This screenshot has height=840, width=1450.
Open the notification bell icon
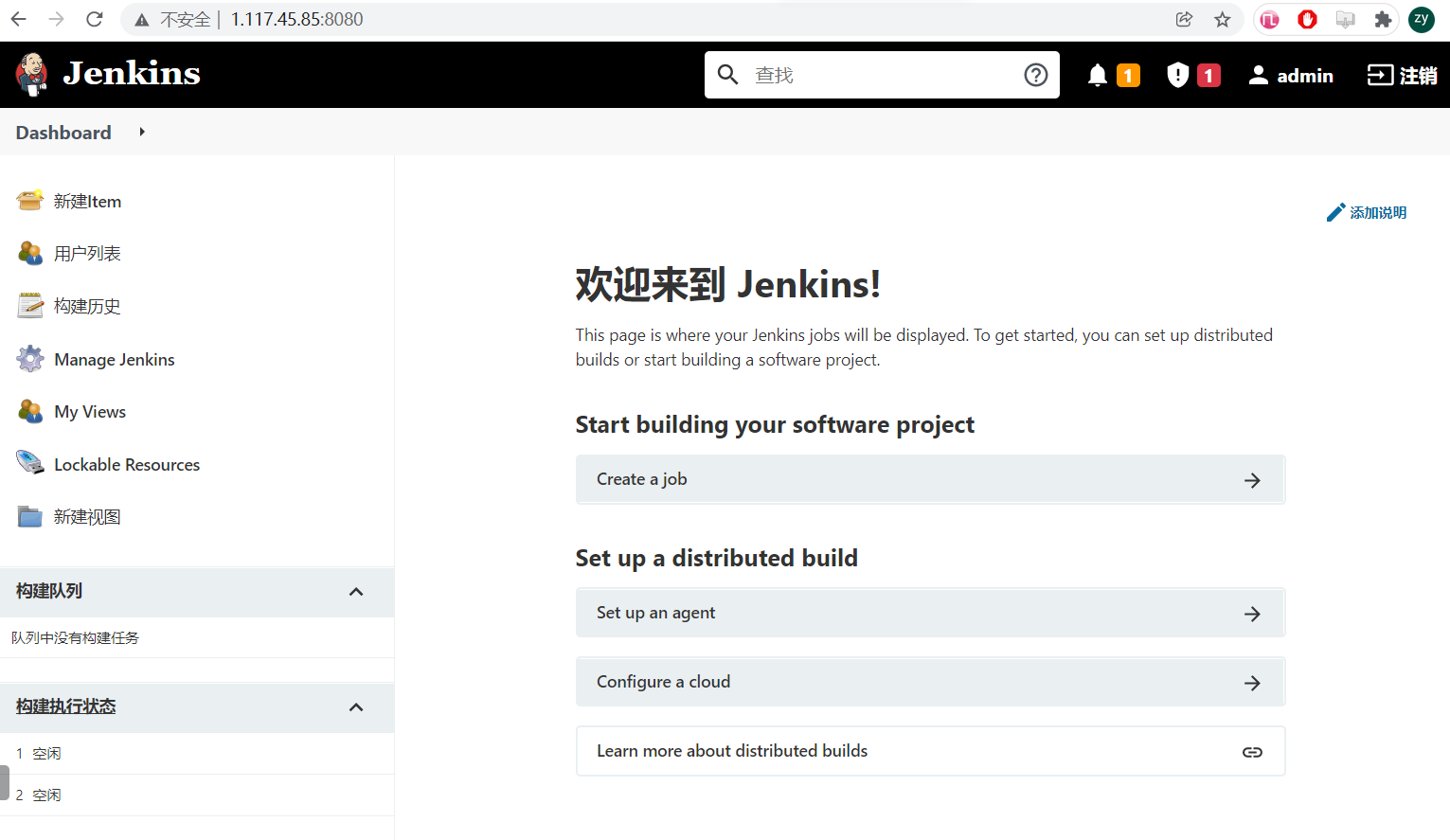(1097, 75)
